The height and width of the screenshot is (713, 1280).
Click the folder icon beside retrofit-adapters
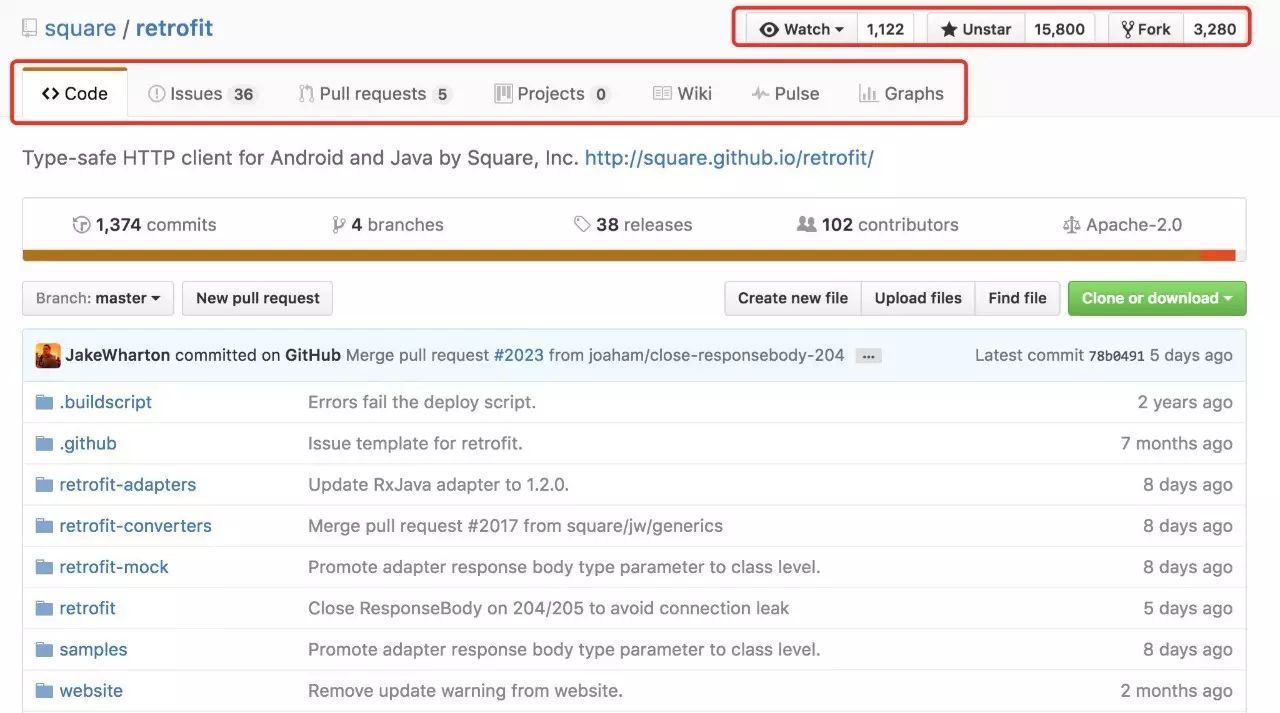[44, 485]
